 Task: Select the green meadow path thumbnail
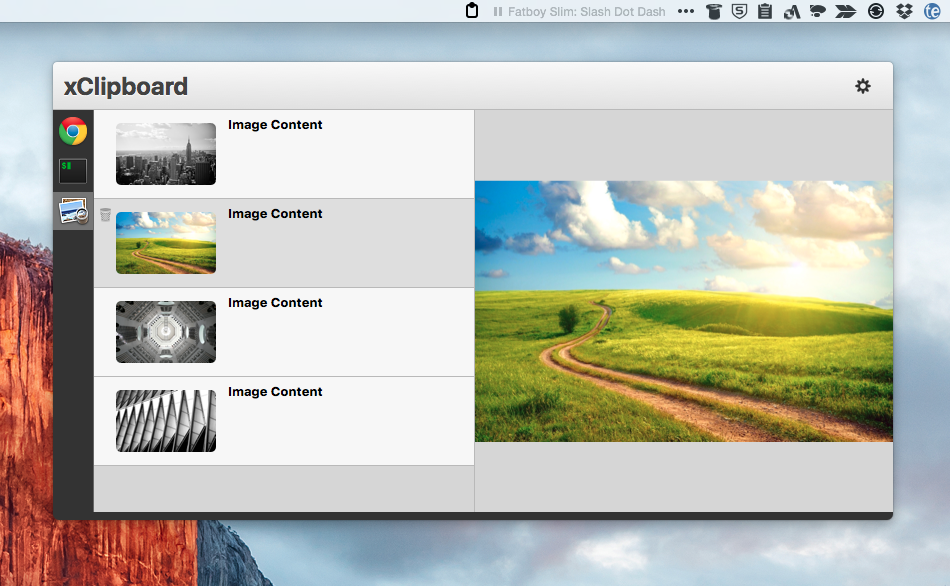[x=166, y=243]
